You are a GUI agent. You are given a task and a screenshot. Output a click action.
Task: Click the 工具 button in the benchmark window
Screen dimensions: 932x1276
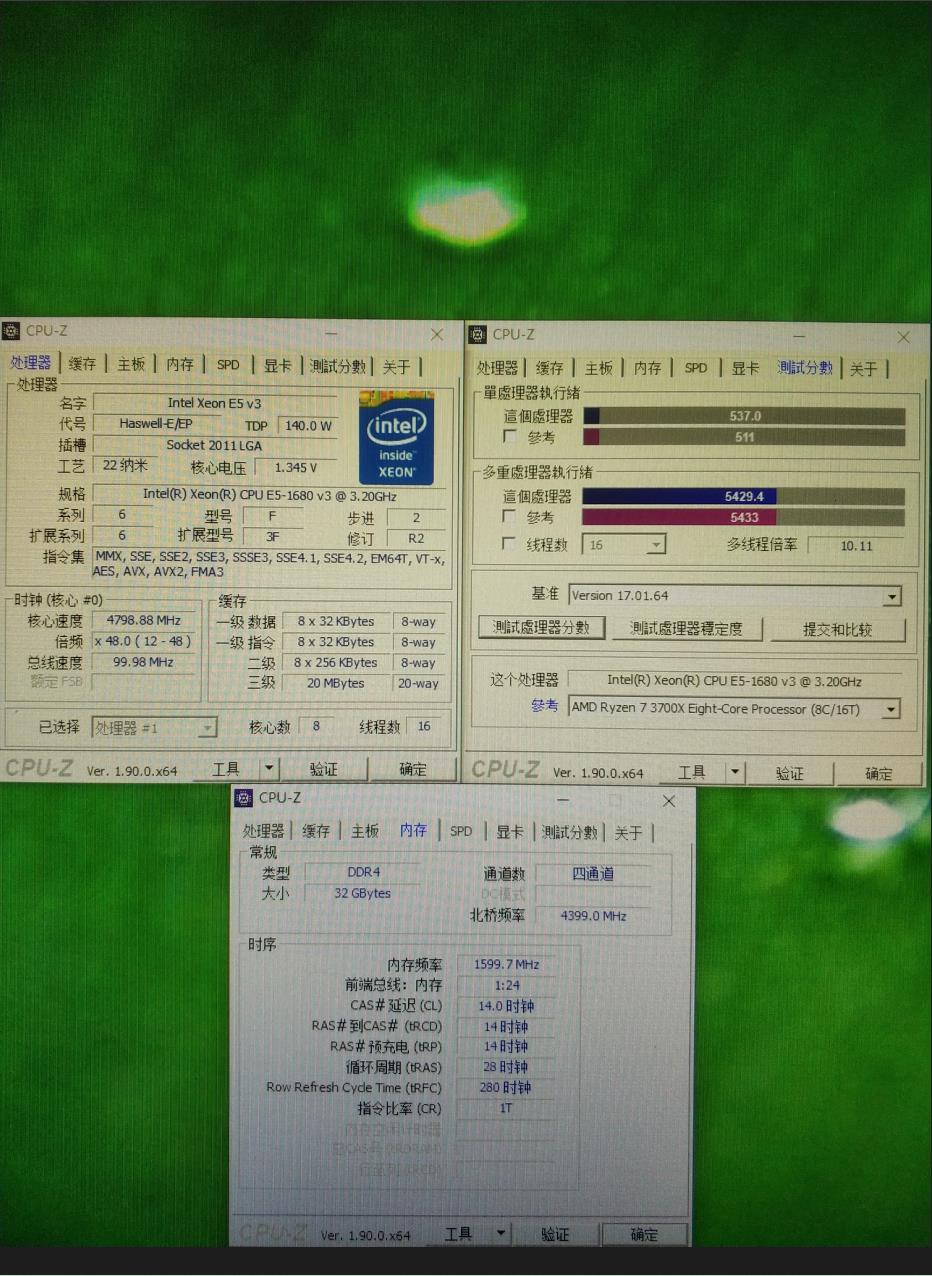click(692, 772)
